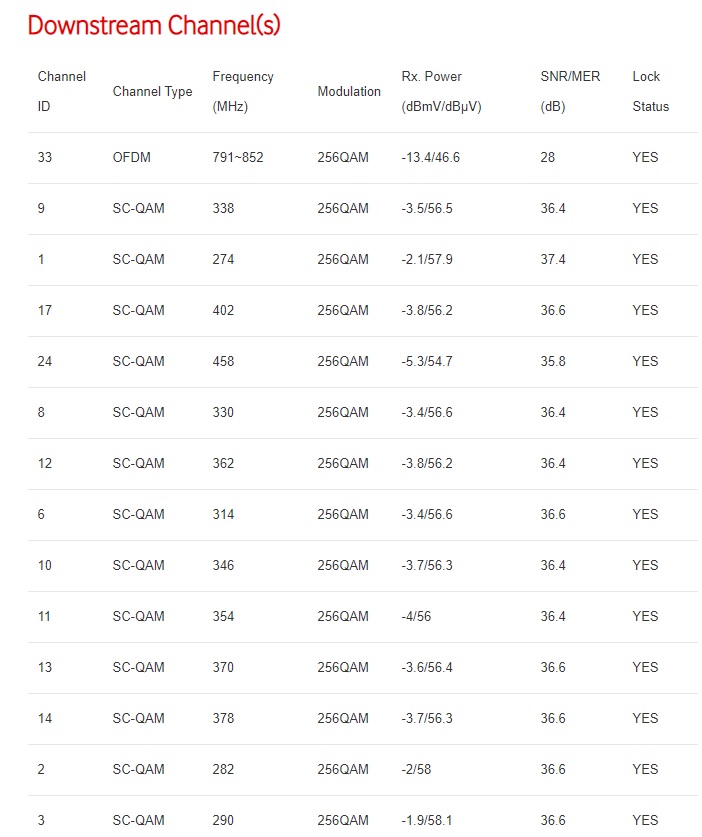Select the OFDM channel type cell
The height and width of the screenshot is (837, 702).
pos(132,158)
